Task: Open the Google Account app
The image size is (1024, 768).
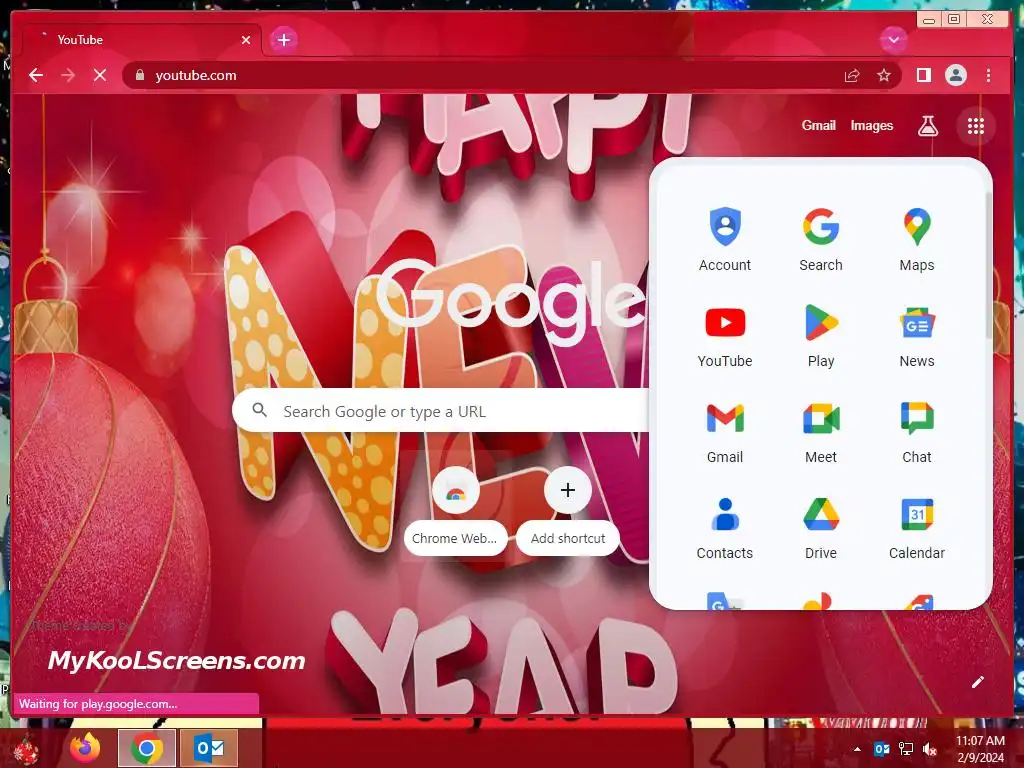Action: point(725,240)
